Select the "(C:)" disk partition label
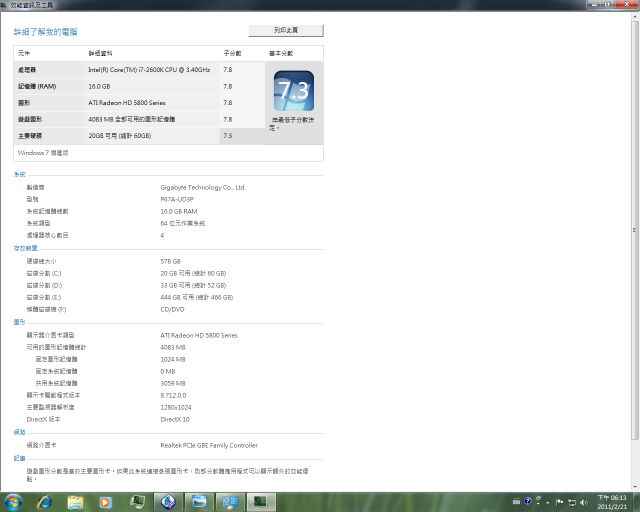This screenshot has width=640, height=512. [56, 274]
